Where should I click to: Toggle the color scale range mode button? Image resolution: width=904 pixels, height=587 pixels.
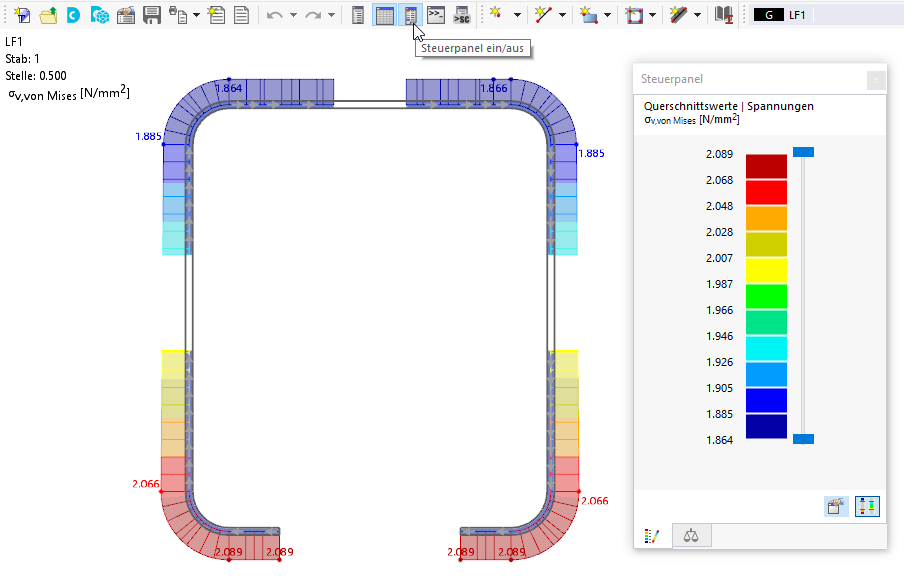click(x=867, y=506)
